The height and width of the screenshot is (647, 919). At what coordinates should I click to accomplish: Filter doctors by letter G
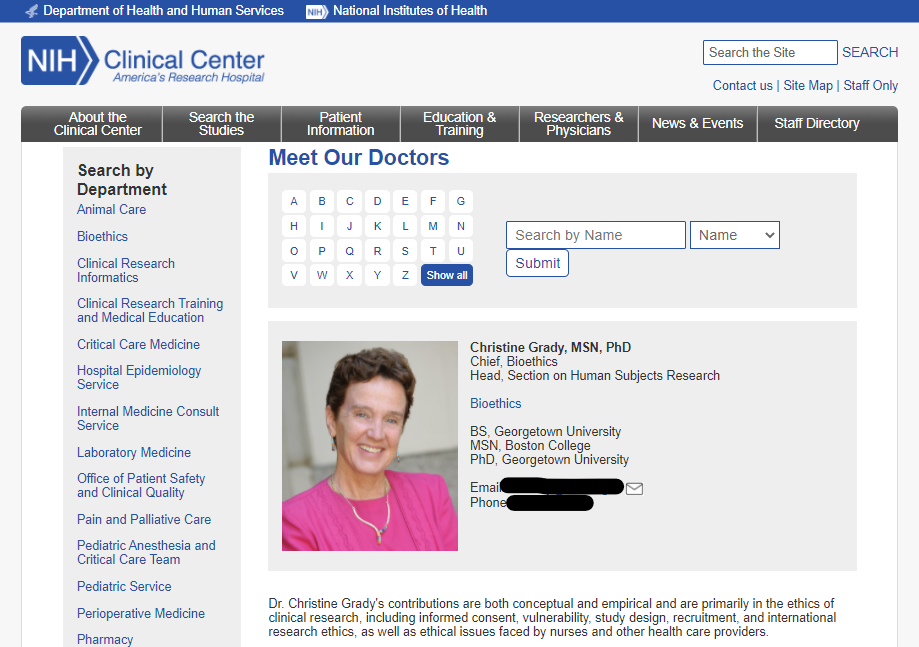(x=461, y=202)
